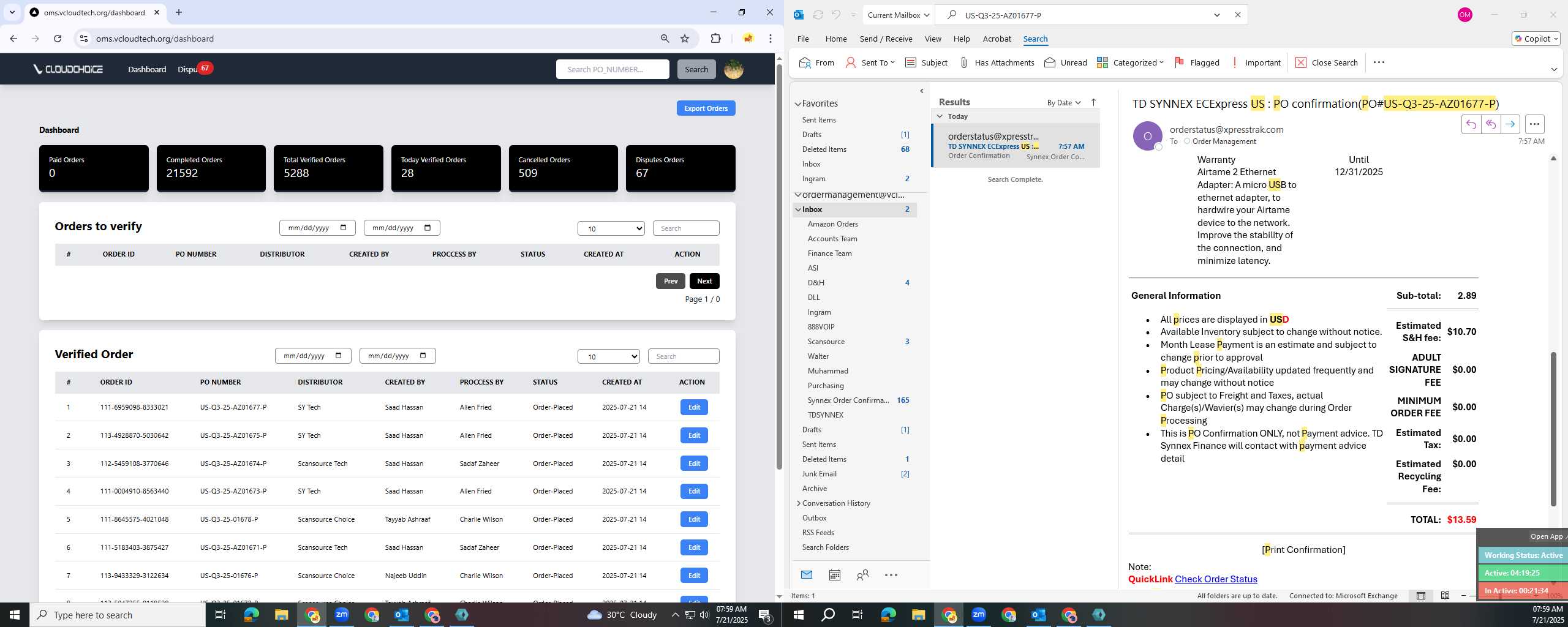Image resolution: width=1568 pixels, height=627 pixels.
Task: Edit order US-Q3-25-01678-P
Action: [694, 519]
